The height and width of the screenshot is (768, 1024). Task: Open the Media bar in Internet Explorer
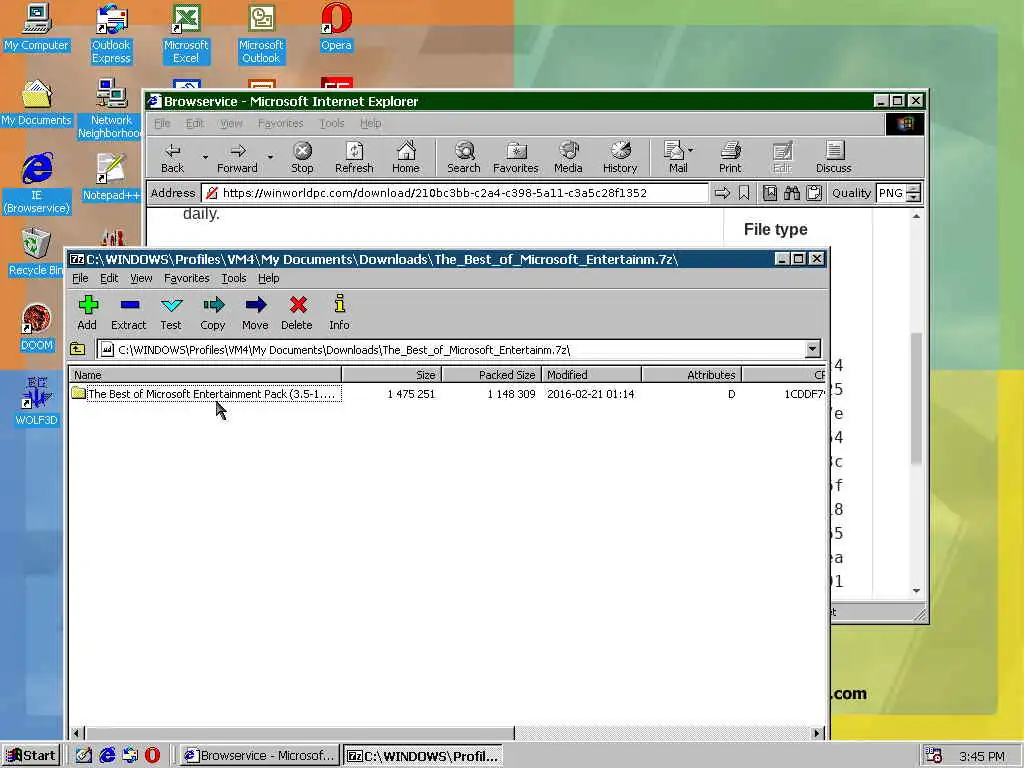pyautogui.click(x=568, y=158)
